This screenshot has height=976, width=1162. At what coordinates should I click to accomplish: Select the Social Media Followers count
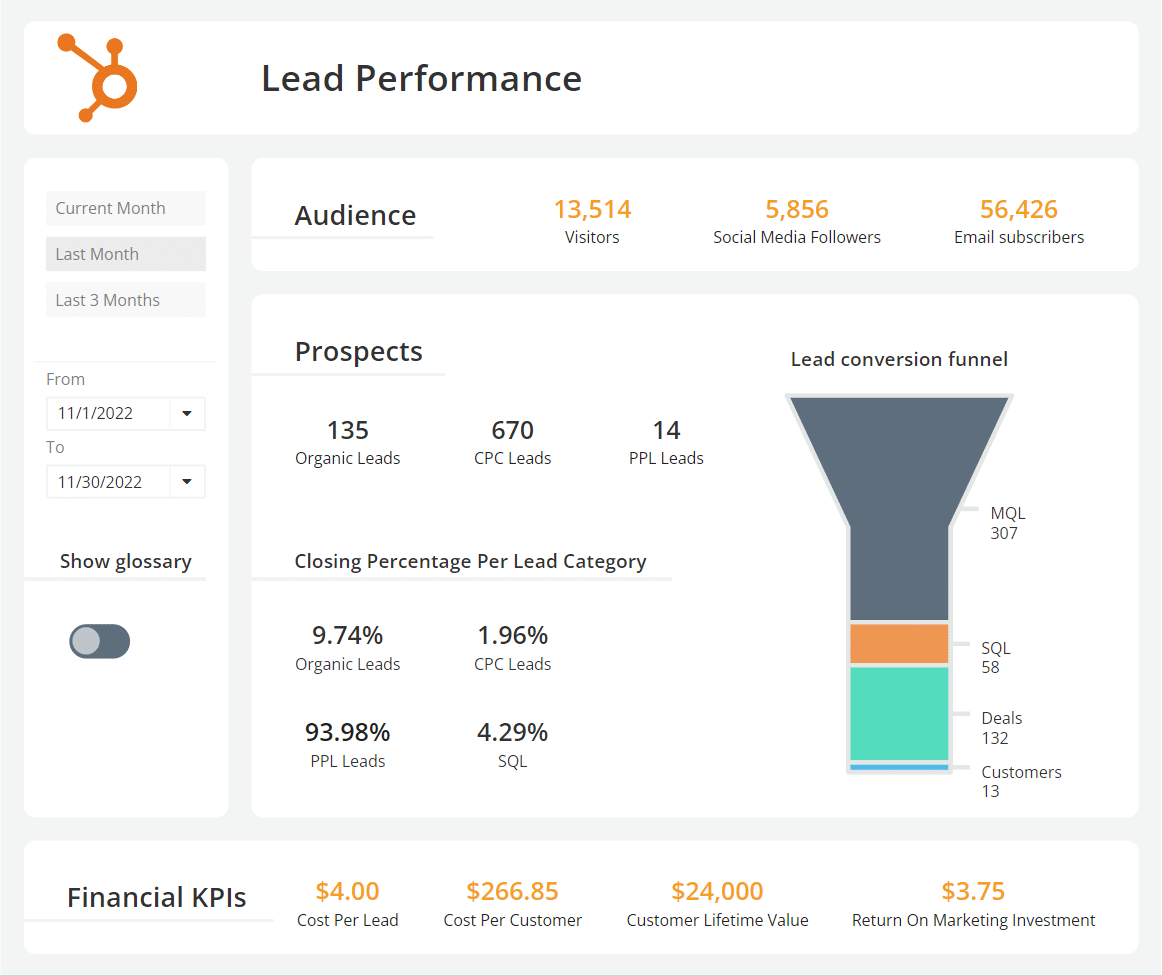pos(796,209)
